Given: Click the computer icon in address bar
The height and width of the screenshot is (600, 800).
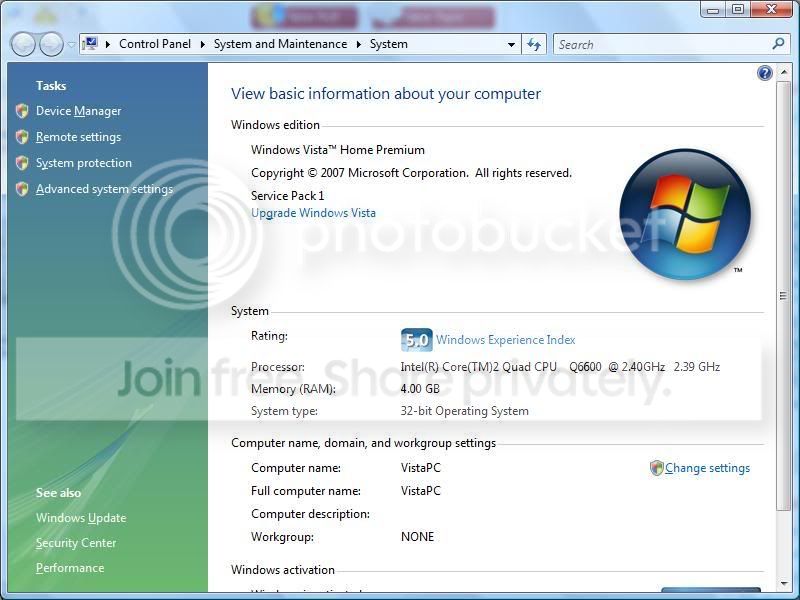Looking at the screenshot, I should 90,43.
